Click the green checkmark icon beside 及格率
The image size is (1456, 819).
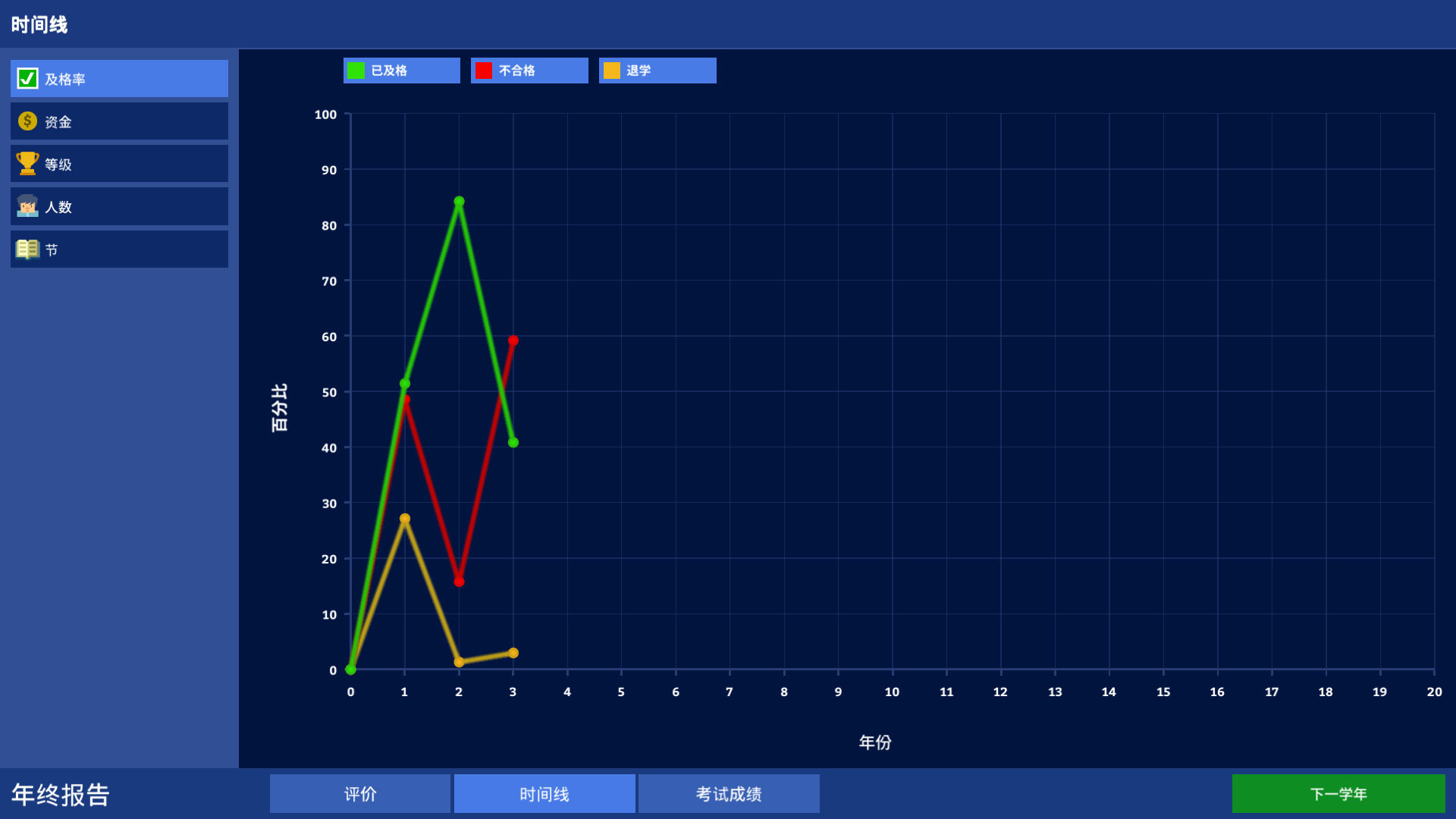point(26,78)
